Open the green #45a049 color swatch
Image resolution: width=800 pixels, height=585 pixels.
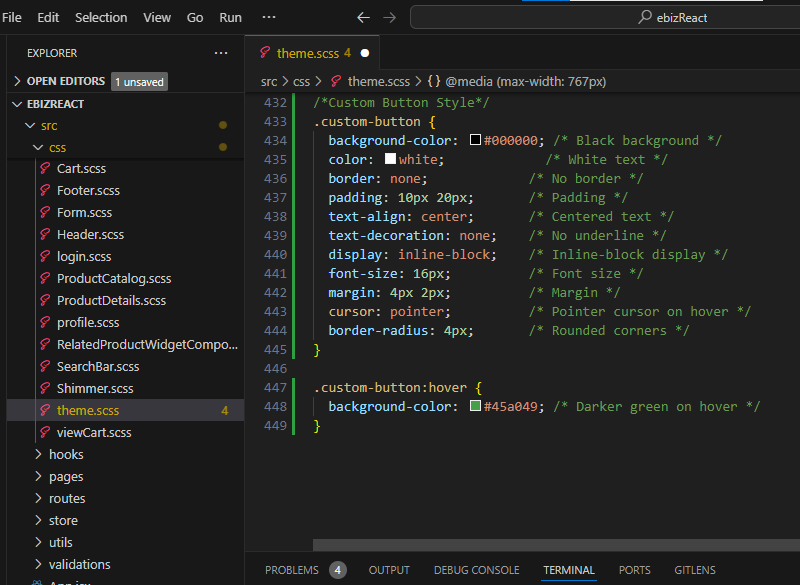click(x=475, y=406)
